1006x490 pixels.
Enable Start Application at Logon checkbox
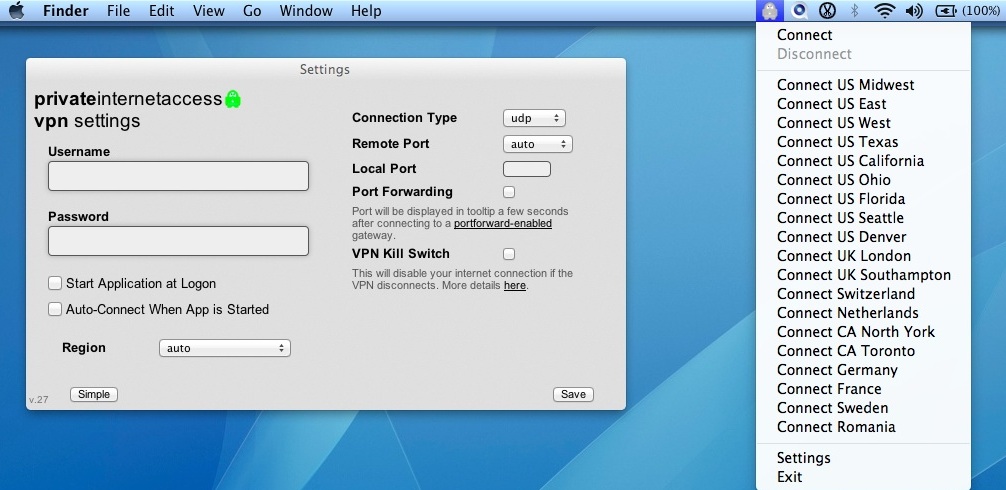coord(56,284)
